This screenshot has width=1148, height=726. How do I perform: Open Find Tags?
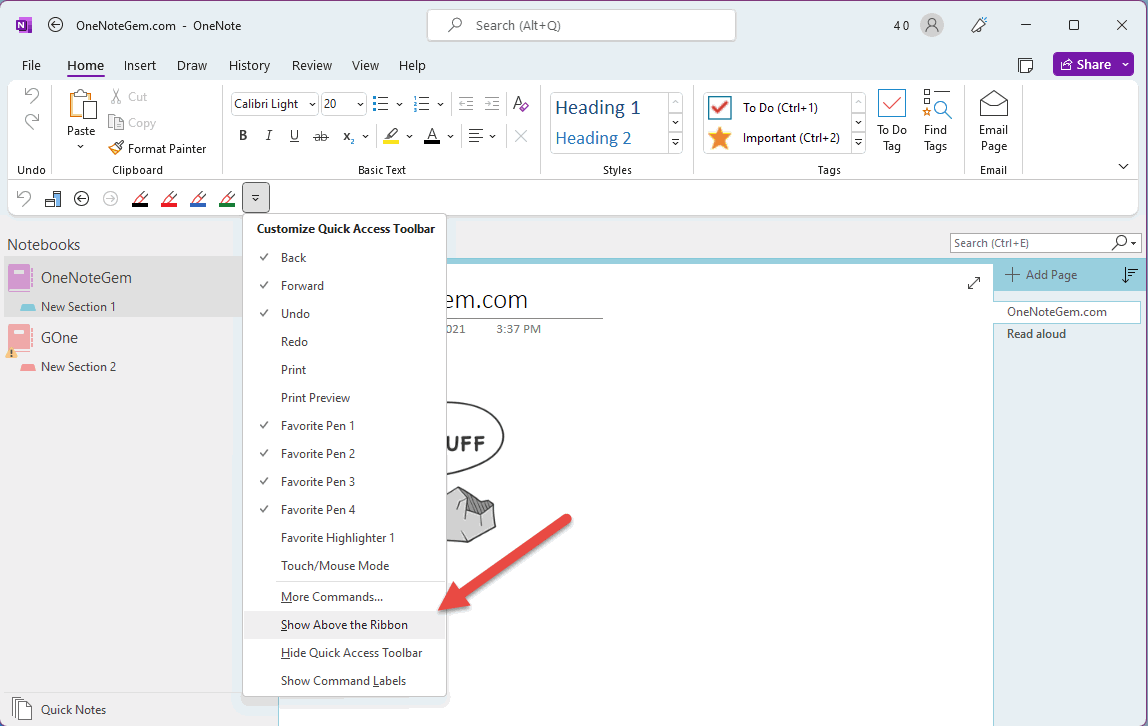click(936, 120)
